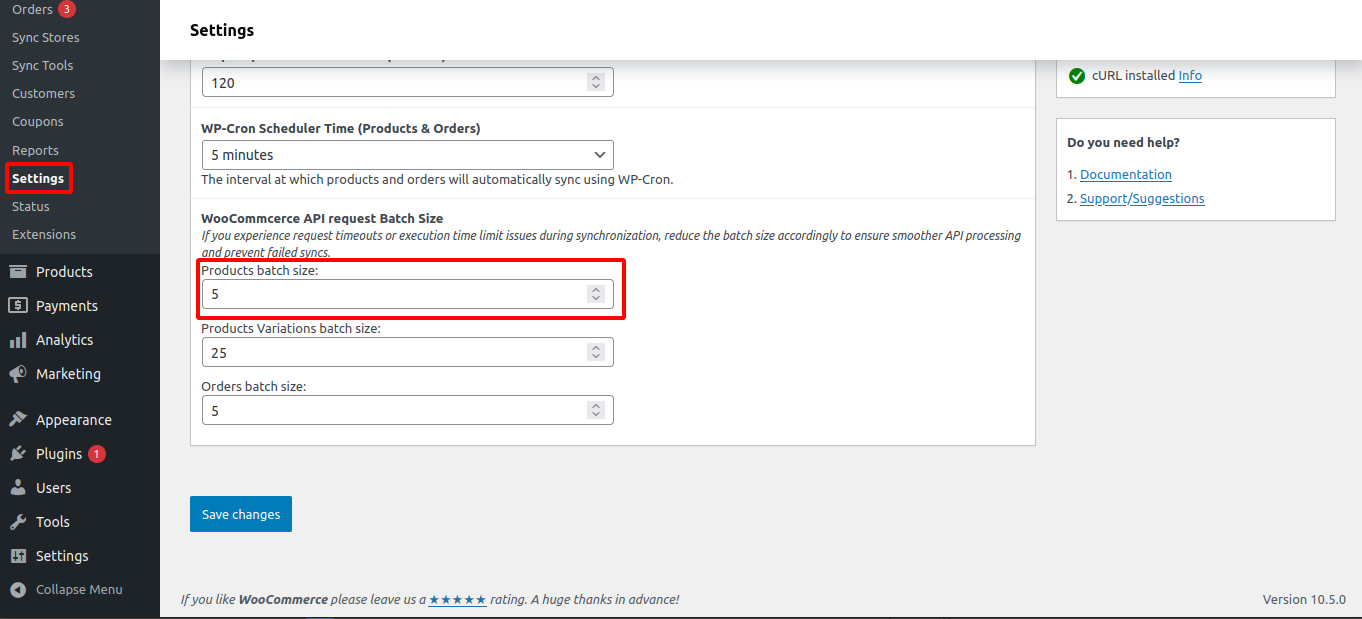Click the Appearance paintbrush icon
This screenshot has height=619, width=1362.
[x=18, y=420]
